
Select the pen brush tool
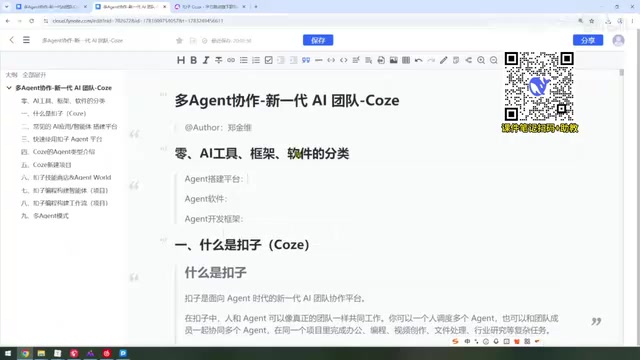coord(444,60)
